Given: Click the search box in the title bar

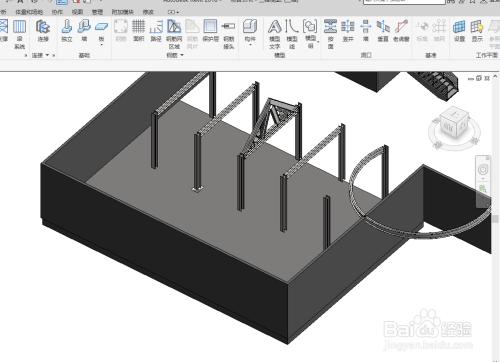Looking at the screenshot, I should [x=404, y=2].
